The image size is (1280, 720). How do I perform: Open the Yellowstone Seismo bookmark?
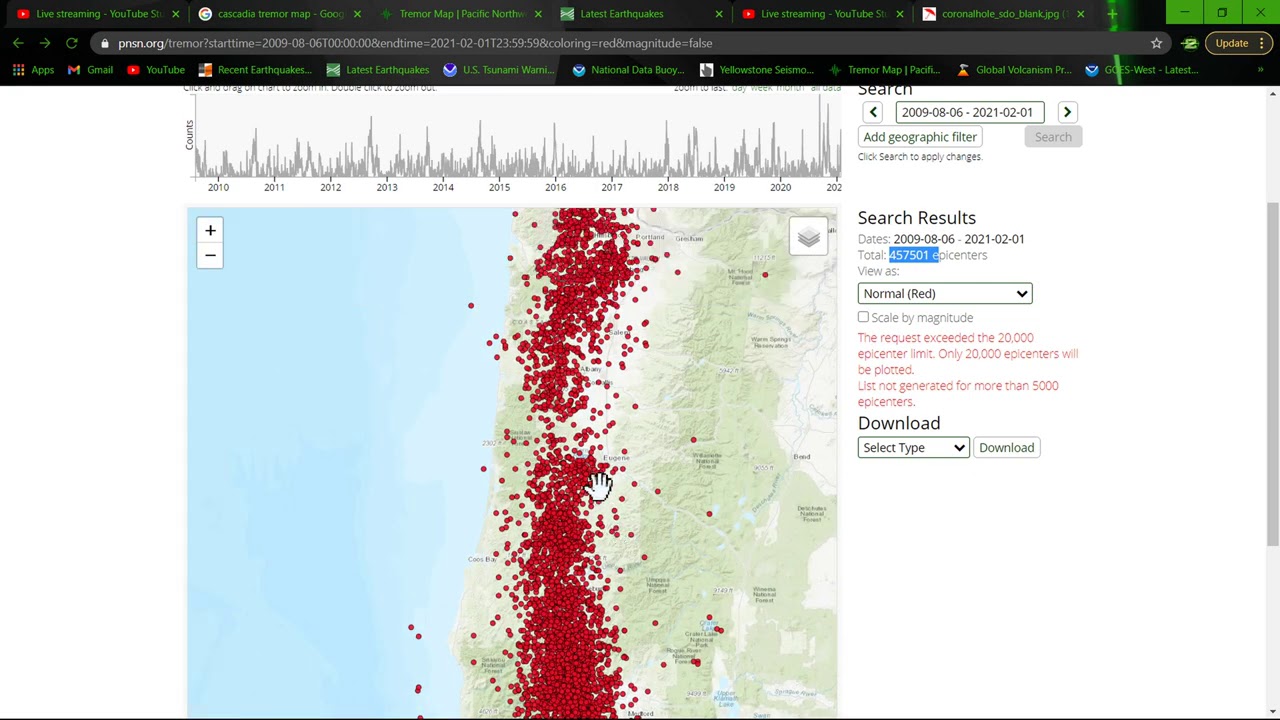click(x=757, y=70)
